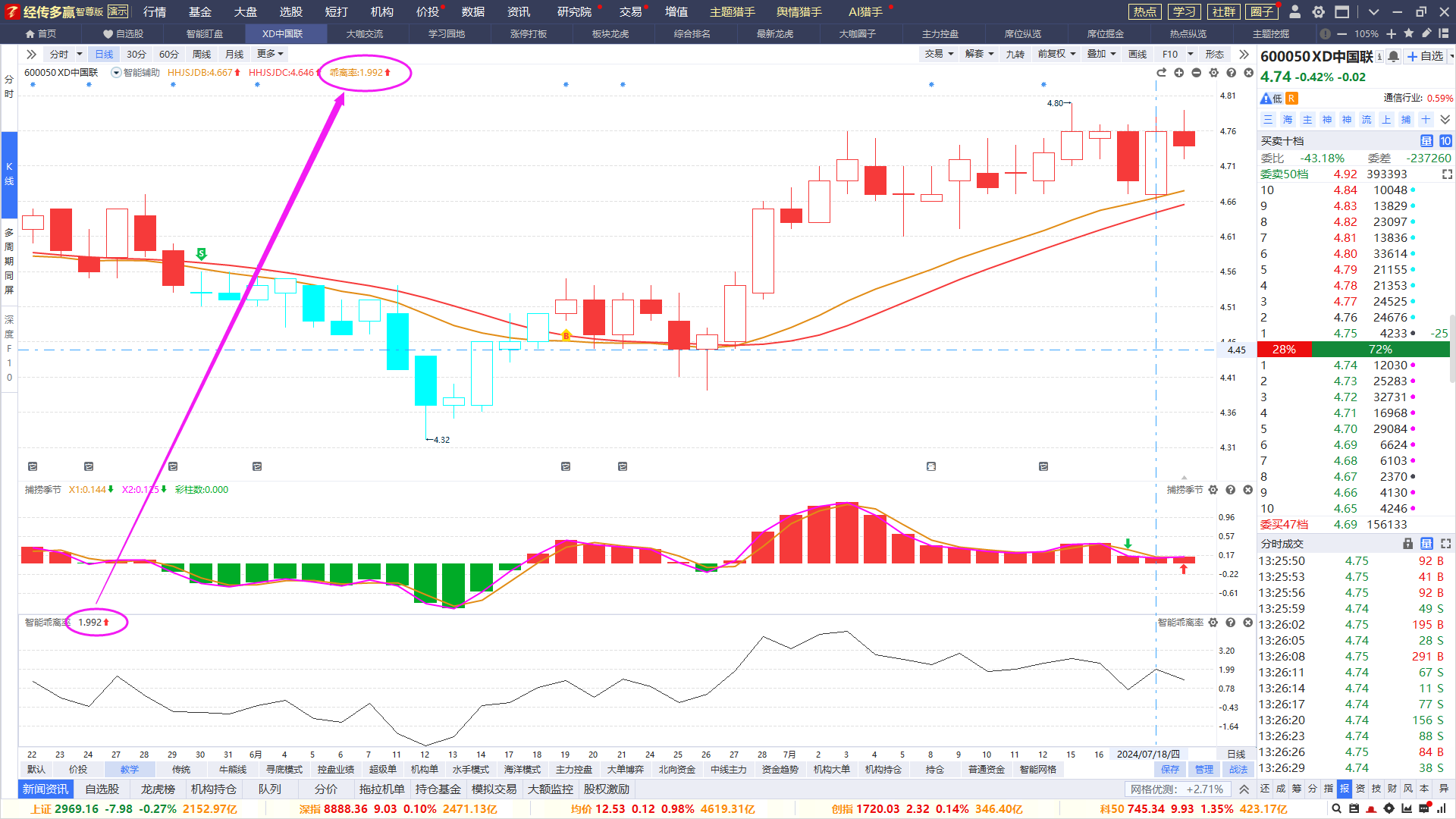Open main chart indicator settings gear
Screen dimensions: 1456x819
(x=1213, y=73)
